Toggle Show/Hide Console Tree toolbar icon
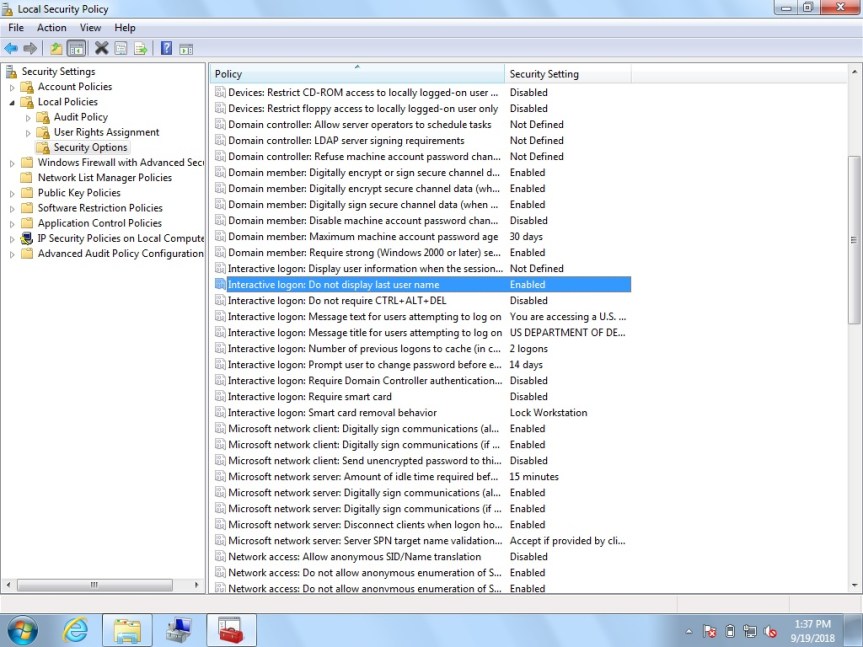 tap(76, 48)
